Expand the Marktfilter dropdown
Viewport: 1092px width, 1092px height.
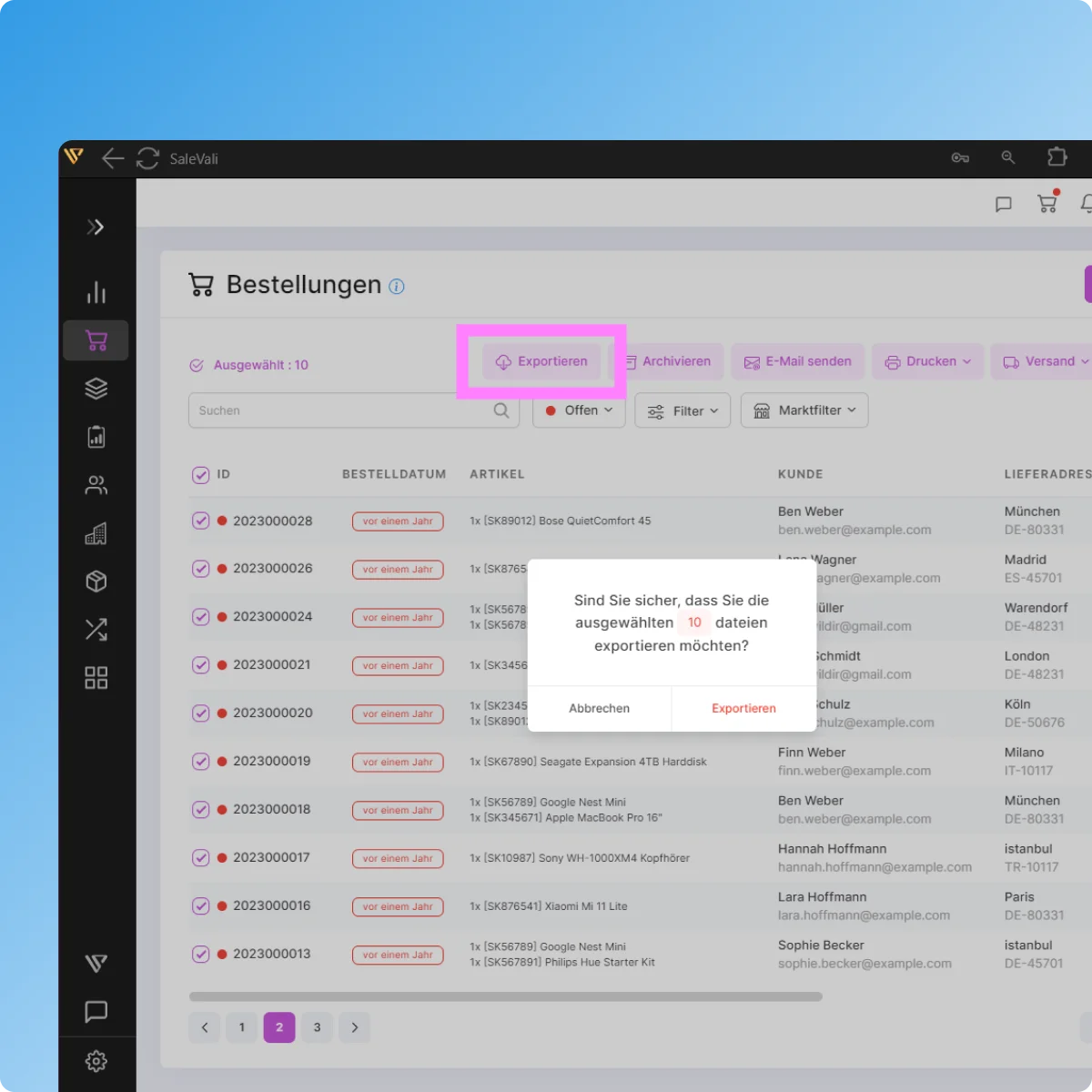[804, 410]
